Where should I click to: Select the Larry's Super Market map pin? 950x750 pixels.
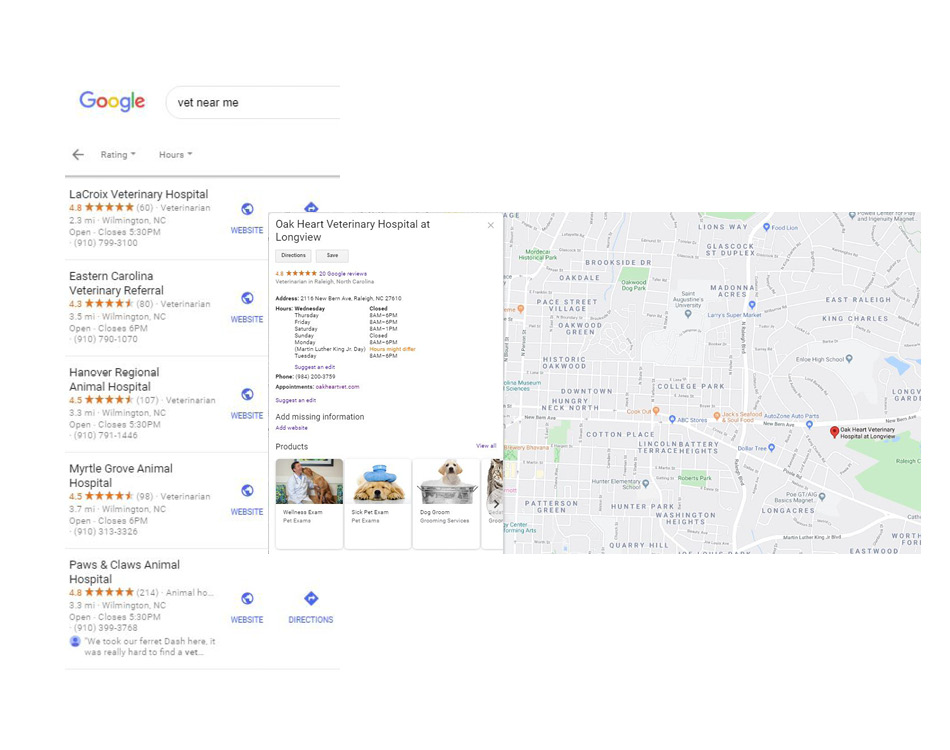point(752,305)
